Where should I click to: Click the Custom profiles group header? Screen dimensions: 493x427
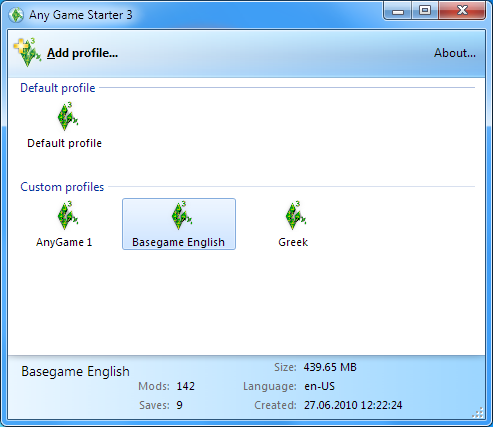coord(62,187)
